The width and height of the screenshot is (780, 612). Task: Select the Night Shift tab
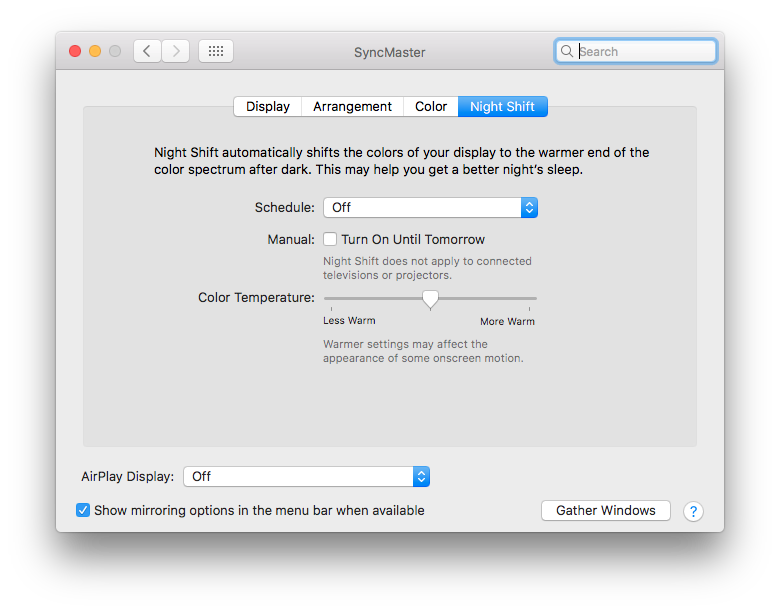tap(502, 106)
